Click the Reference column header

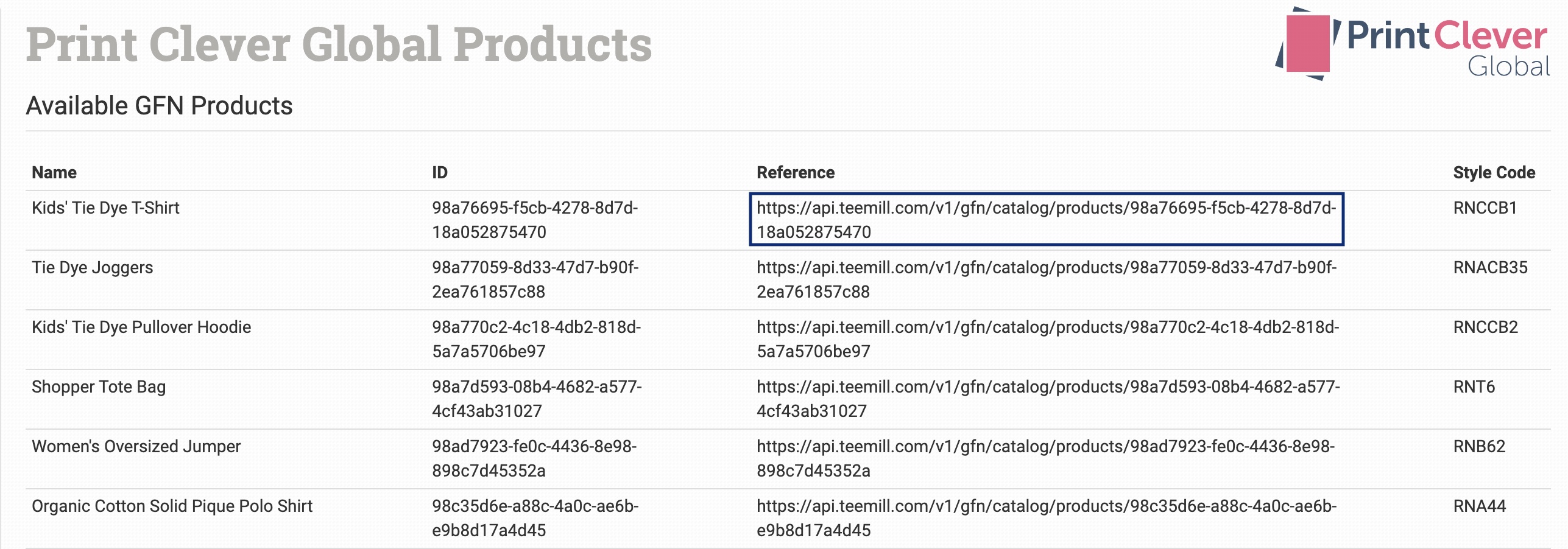click(x=795, y=173)
